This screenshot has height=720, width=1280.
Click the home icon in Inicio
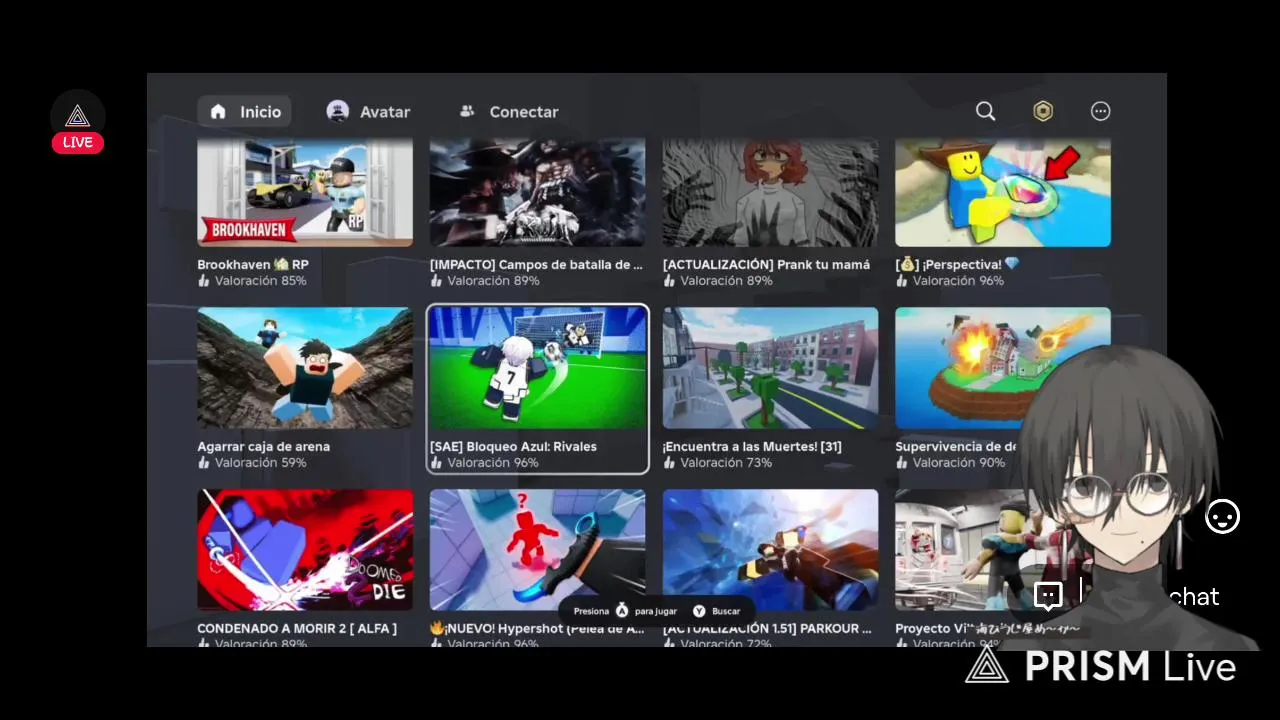pos(218,112)
